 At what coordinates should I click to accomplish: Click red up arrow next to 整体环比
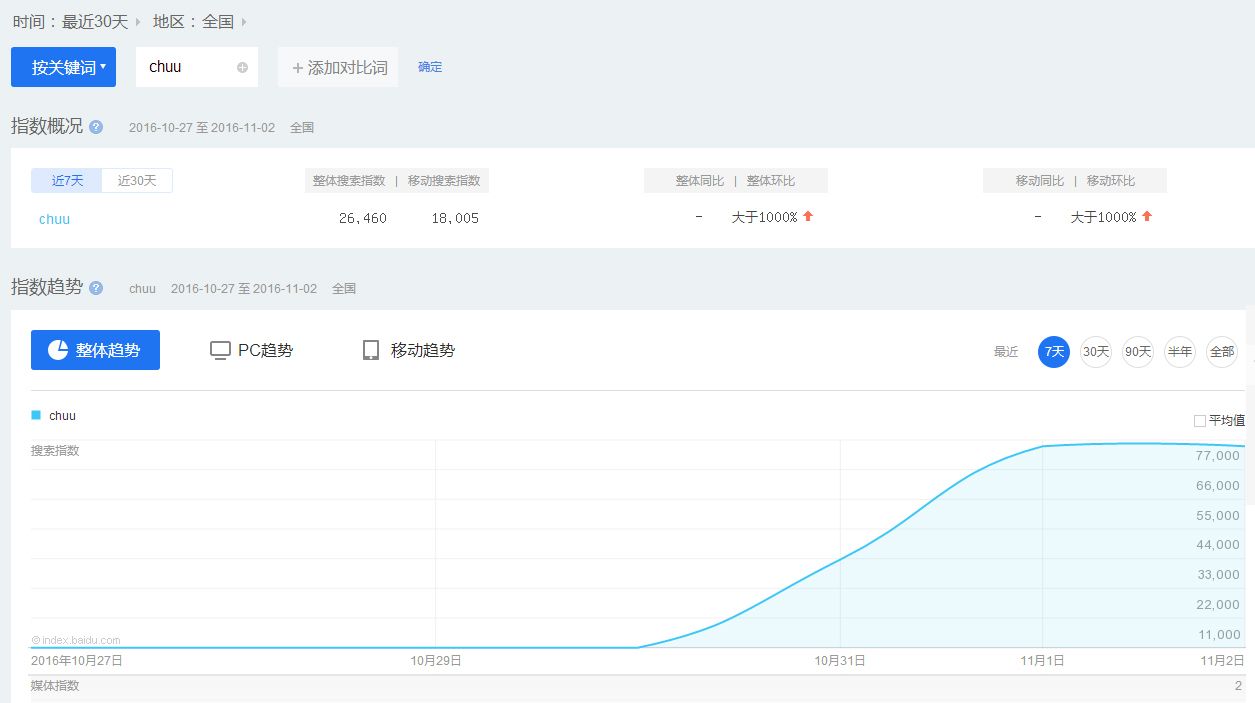click(x=808, y=216)
